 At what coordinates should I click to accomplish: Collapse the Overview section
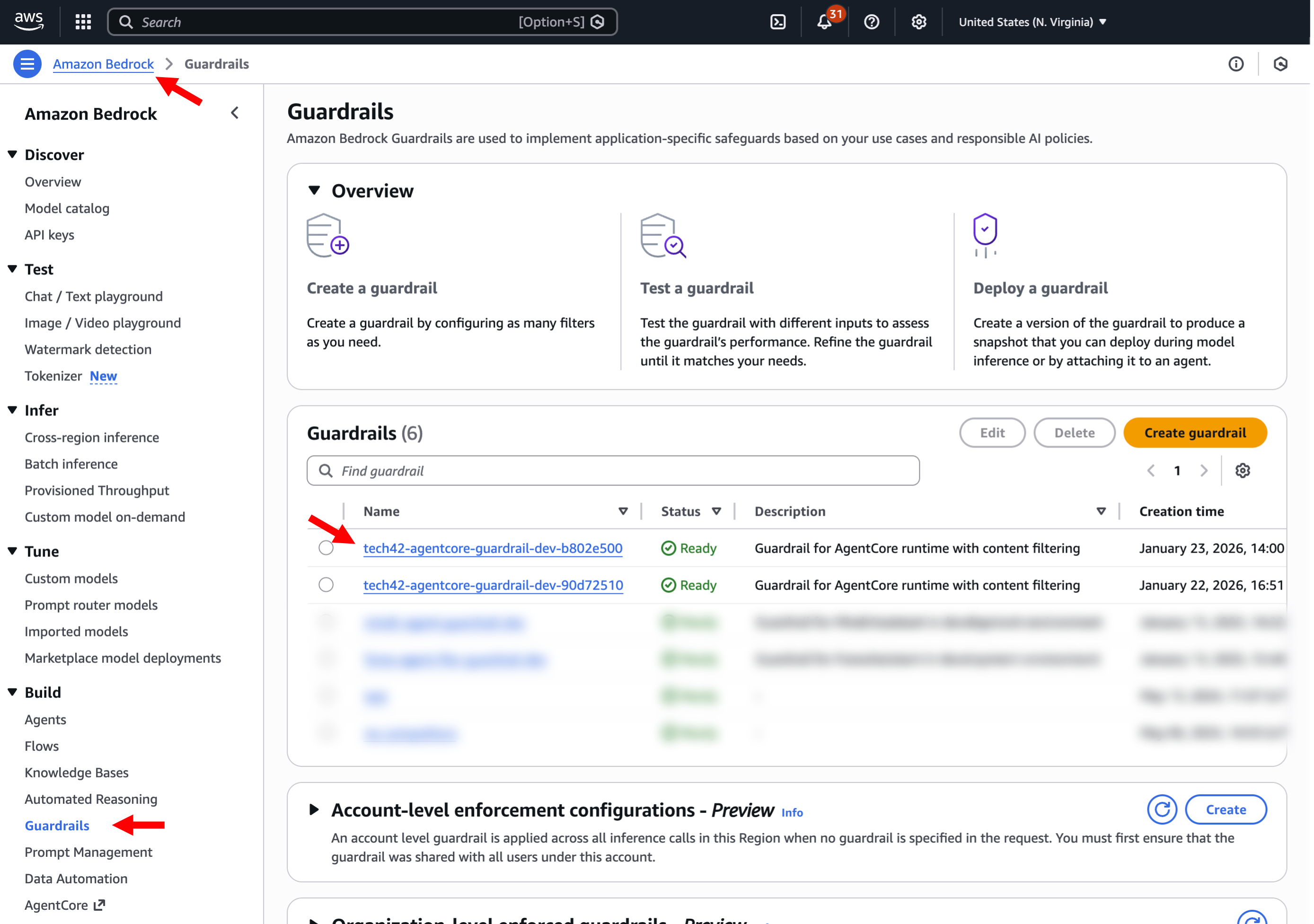coord(314,191)
